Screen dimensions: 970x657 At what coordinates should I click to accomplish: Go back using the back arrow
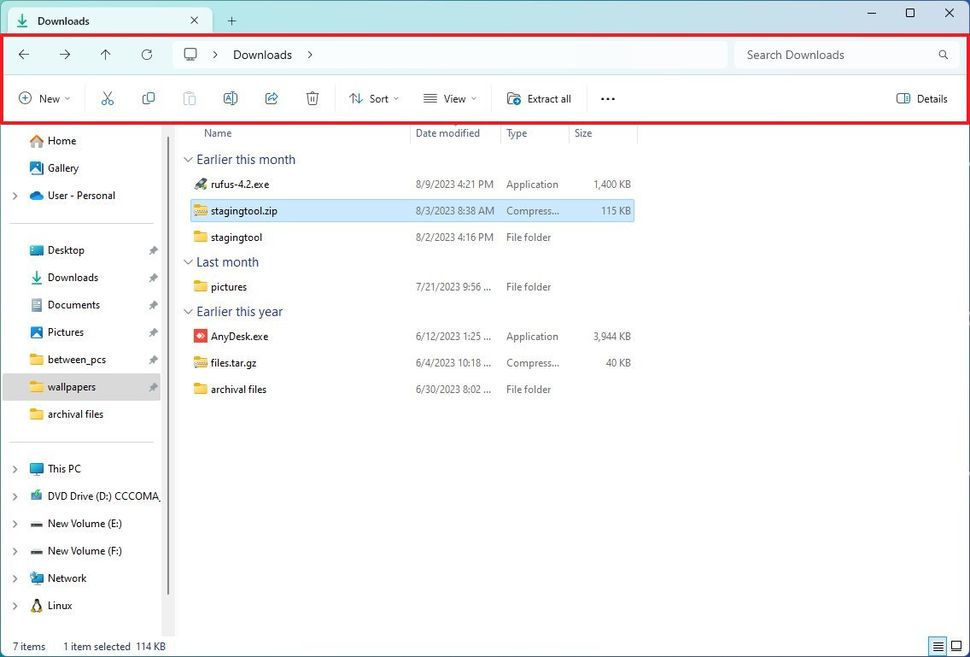[24, 54]
